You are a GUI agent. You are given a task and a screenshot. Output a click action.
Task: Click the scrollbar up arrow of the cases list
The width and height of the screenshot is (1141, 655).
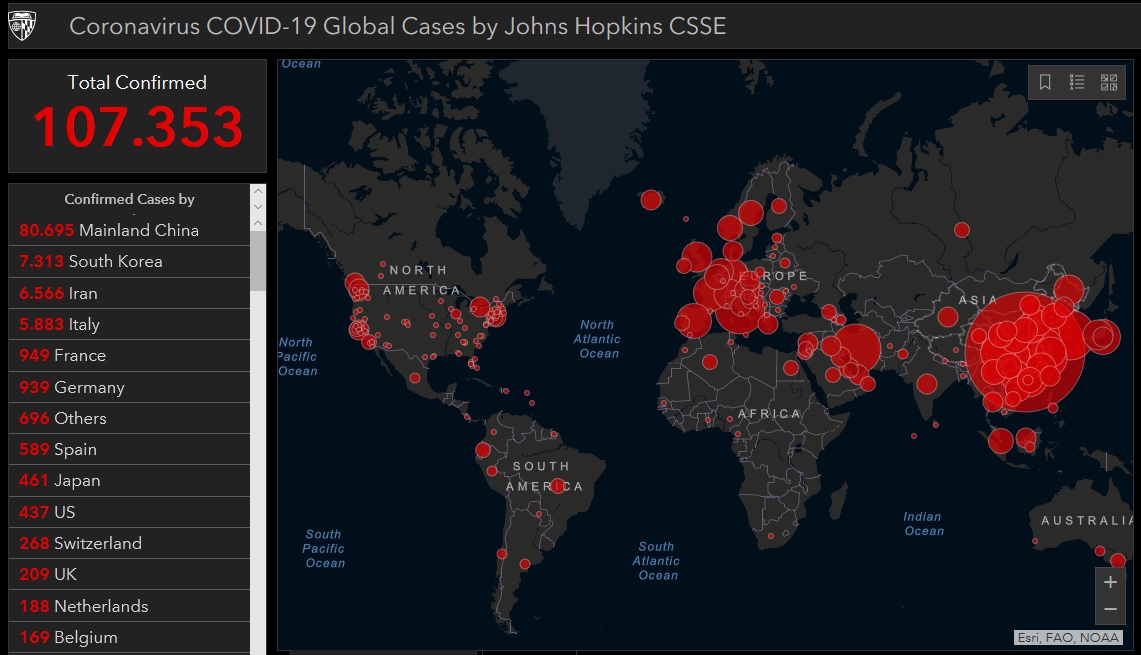[258, 222]
